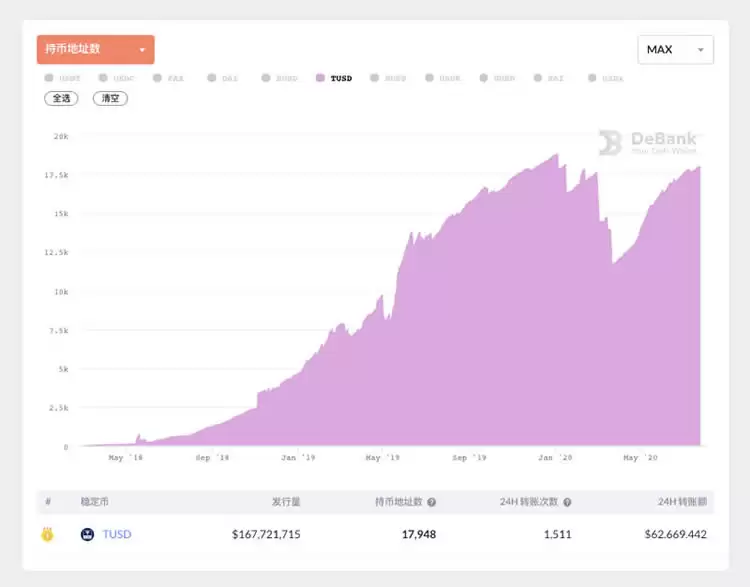The image size is (750, 587).
Task: Click the gold rank medal icon
Action: click(x=47, y=534)
